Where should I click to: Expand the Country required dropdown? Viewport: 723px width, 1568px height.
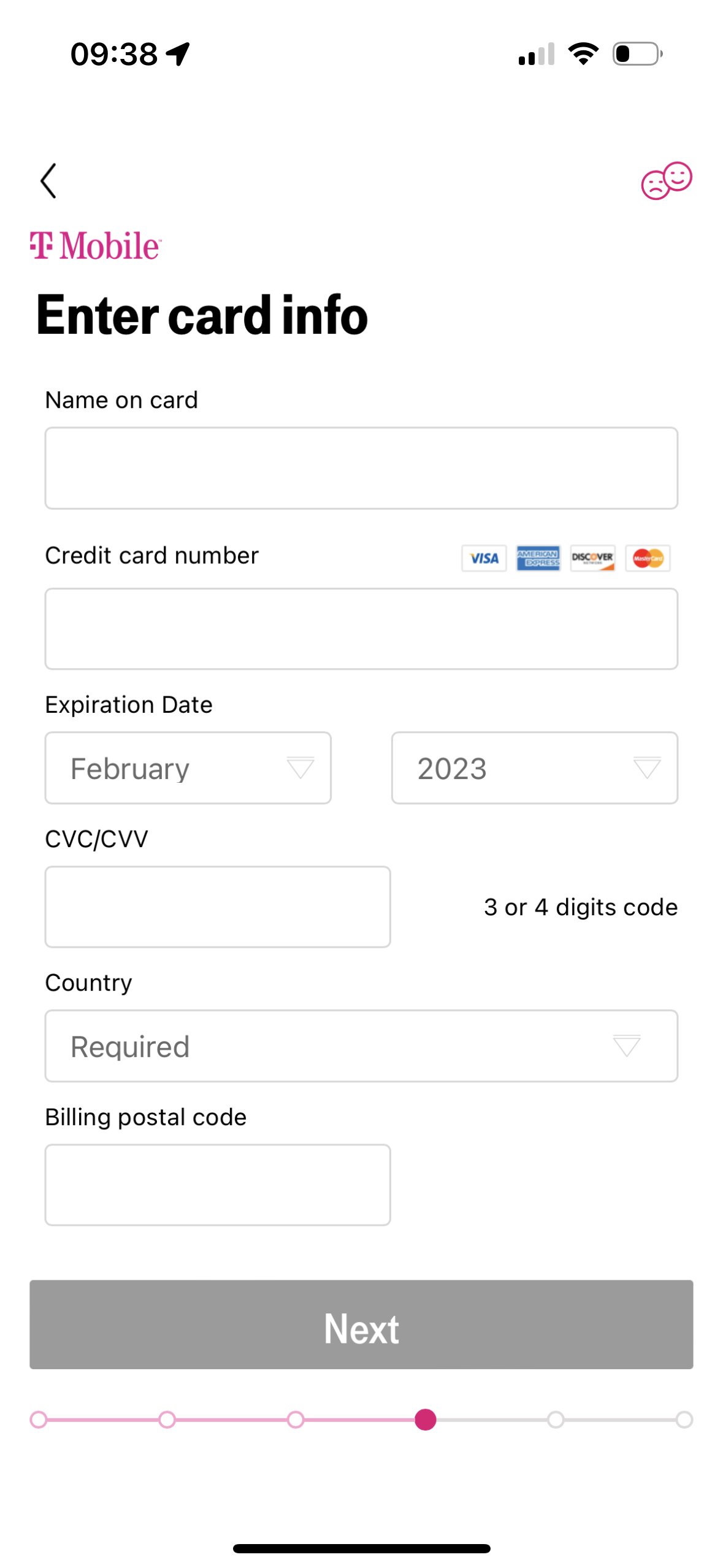[x=361, y=1045]
